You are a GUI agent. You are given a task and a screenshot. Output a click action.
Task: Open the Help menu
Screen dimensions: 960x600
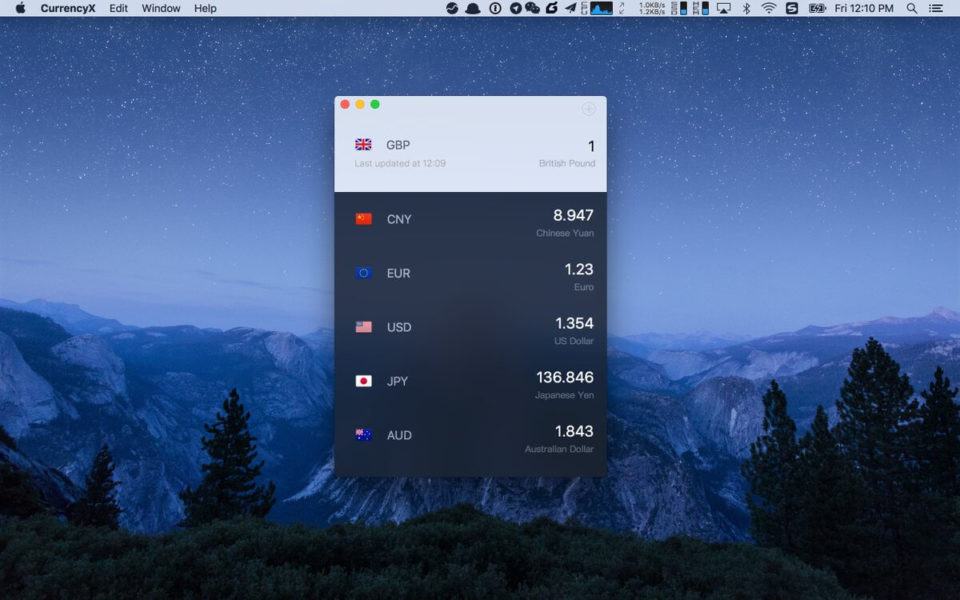pyautogui.click(x=204, y=8)
